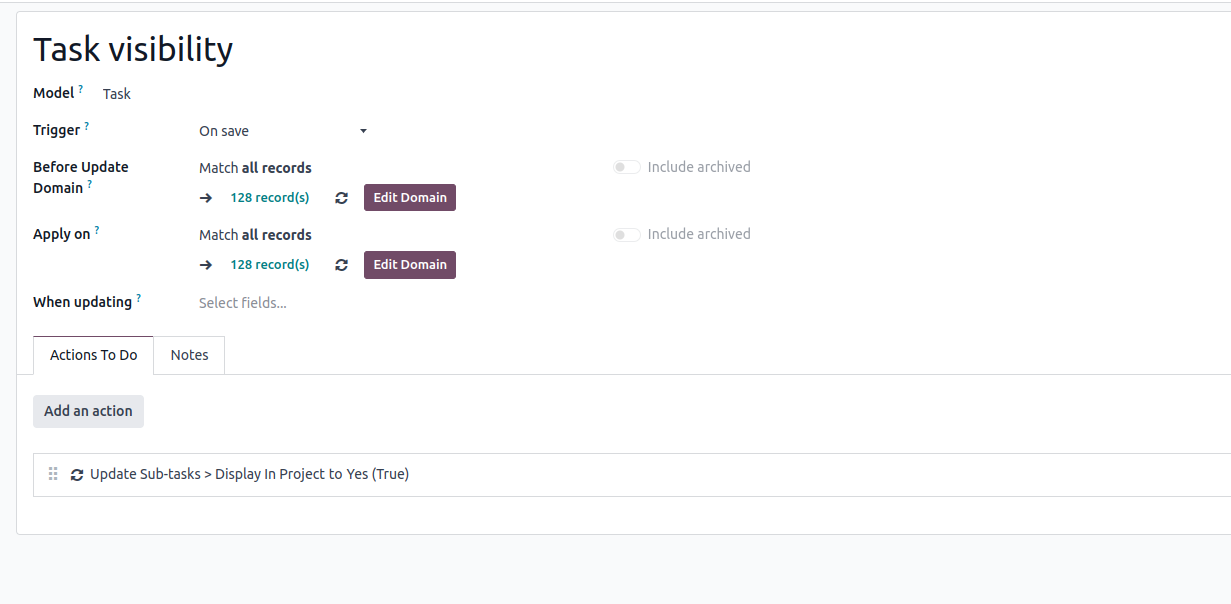
Task: Click the help icon next to Apply on
Action: click(97, 230)
